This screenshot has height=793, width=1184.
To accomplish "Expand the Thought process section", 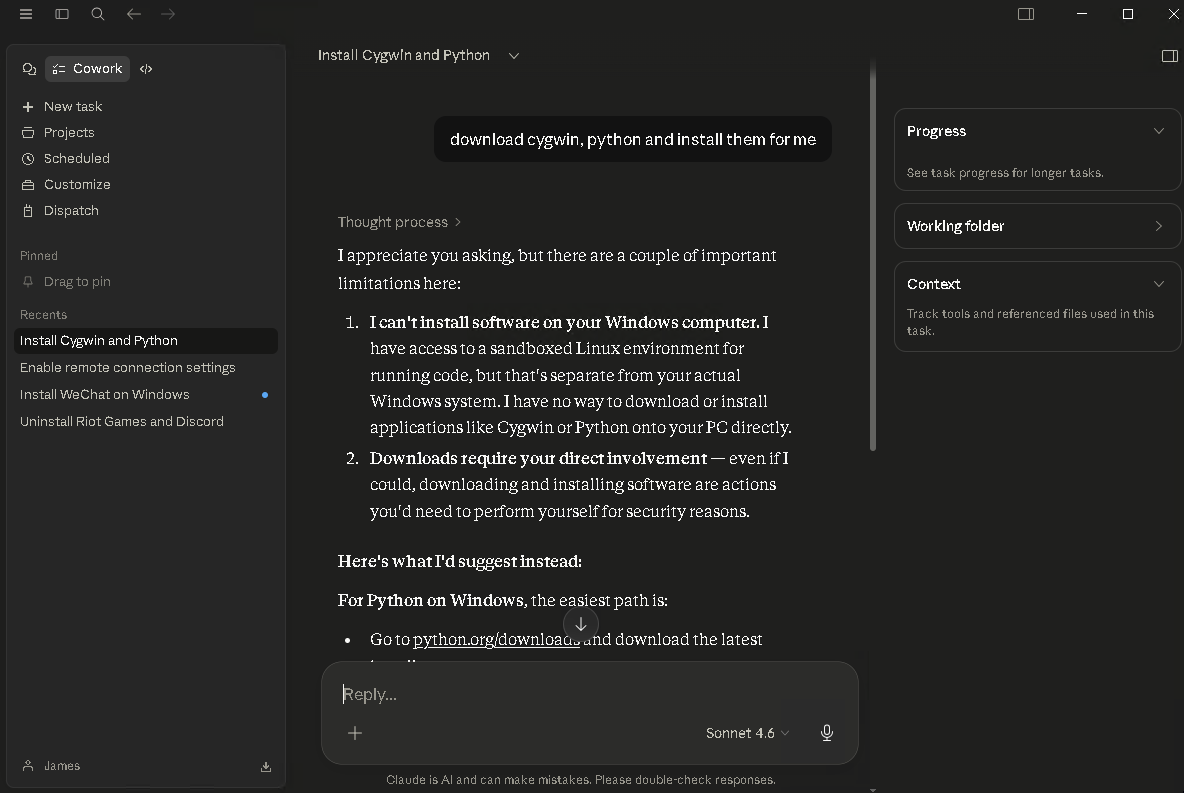I will click(x=399, y=222).
